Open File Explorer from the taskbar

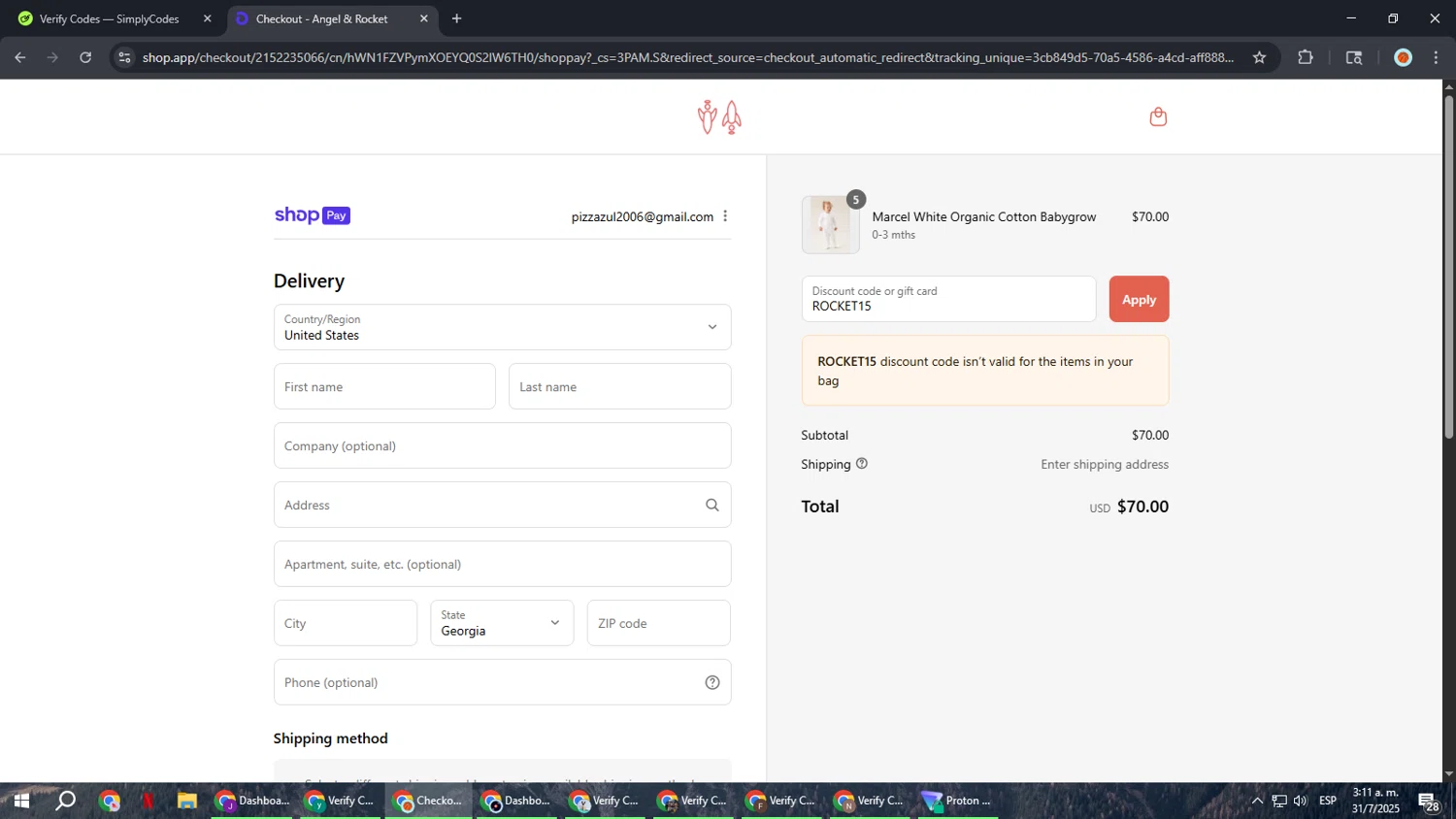(187, 801)
